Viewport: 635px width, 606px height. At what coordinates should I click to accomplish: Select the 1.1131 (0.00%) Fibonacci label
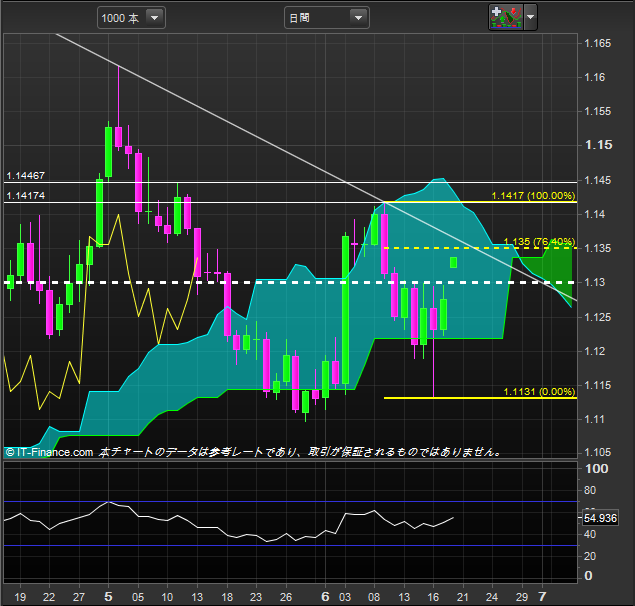tap(539, 392)
